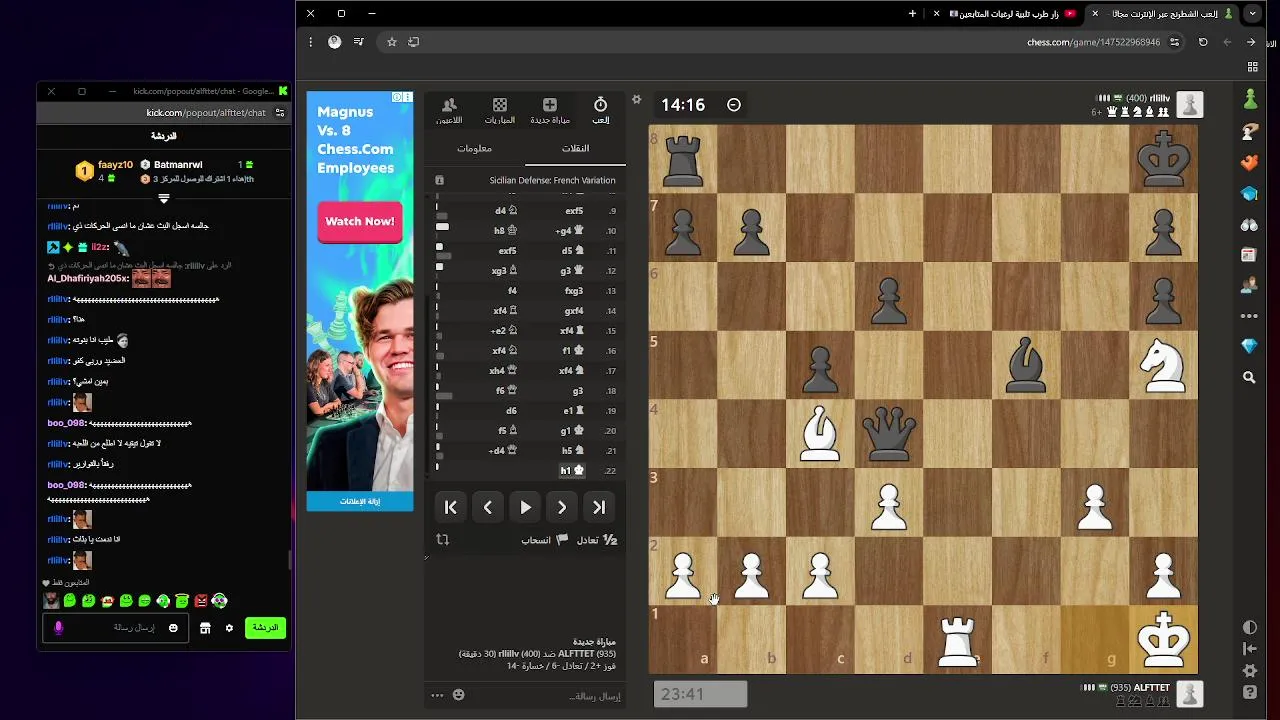
Task: Open the ALFTTET player avatar at bottom
Action: pyautogui.click(x=1189, y=694)
